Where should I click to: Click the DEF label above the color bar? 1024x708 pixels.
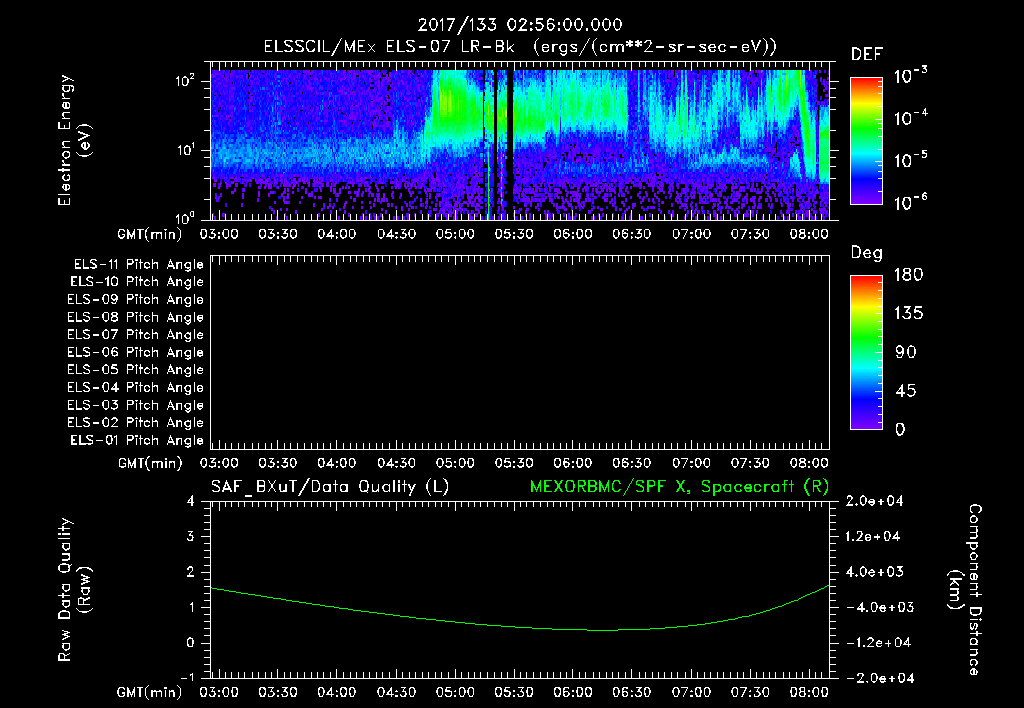[x=867, y=55]
